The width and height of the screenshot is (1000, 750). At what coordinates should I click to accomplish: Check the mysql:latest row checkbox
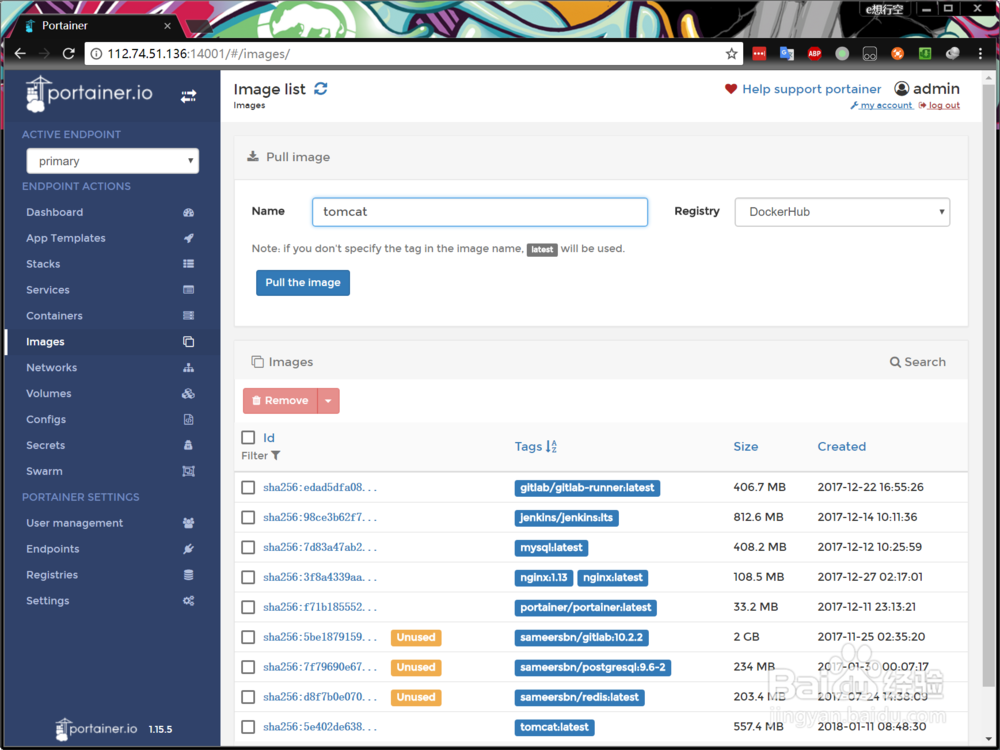(248, 547)
